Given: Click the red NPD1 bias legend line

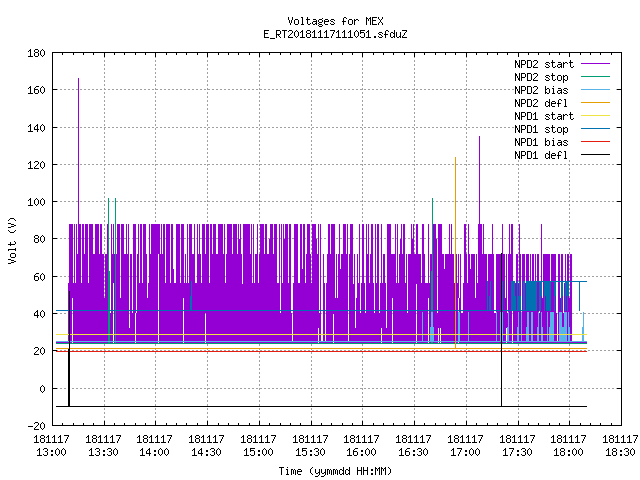Looking at the screenshot, I should pos(595,142).
